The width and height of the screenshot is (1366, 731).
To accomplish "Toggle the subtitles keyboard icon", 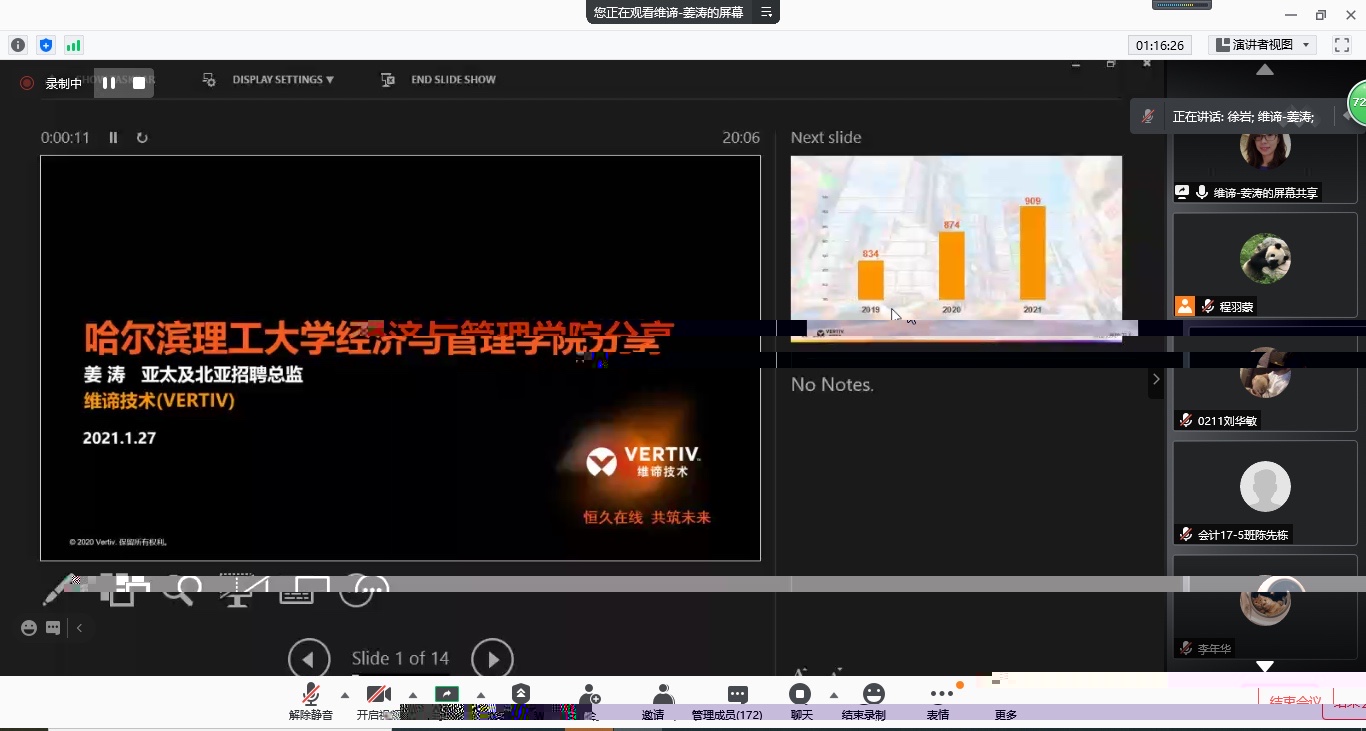I will pos(304,590).
